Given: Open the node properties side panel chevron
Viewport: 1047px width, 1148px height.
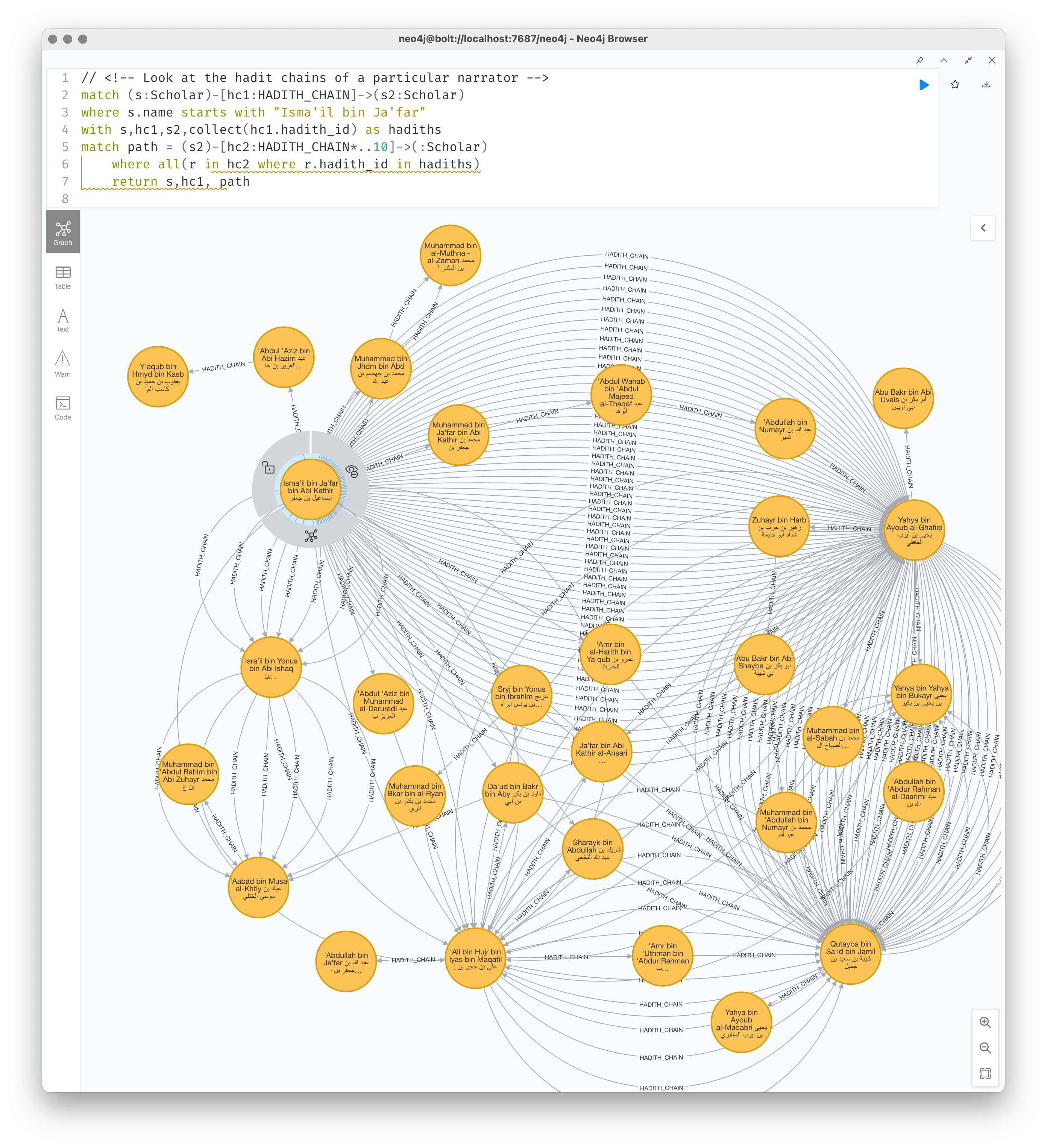Looking at the screenshot, I should pyautogui.click(x=983, y=228).
